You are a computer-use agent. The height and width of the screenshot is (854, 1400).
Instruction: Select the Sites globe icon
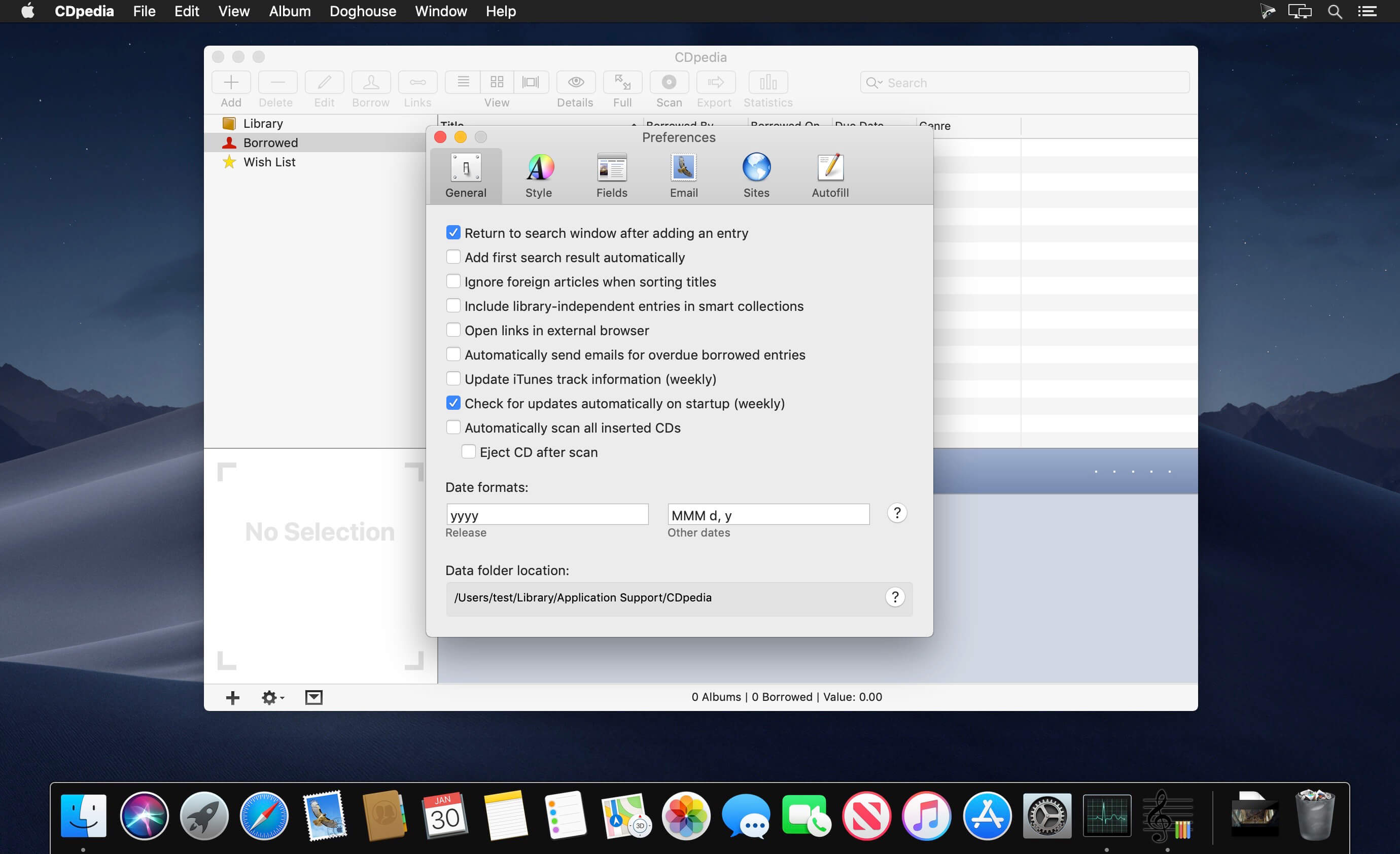(x=756, y=168)
